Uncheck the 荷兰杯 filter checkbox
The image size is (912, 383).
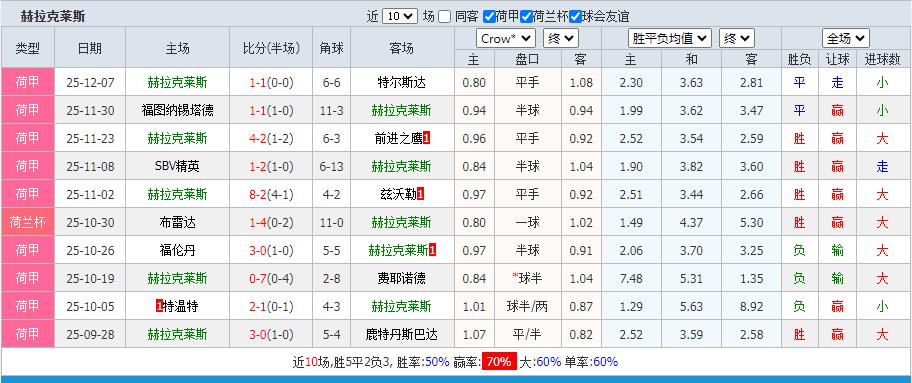[x=526, y=16]
